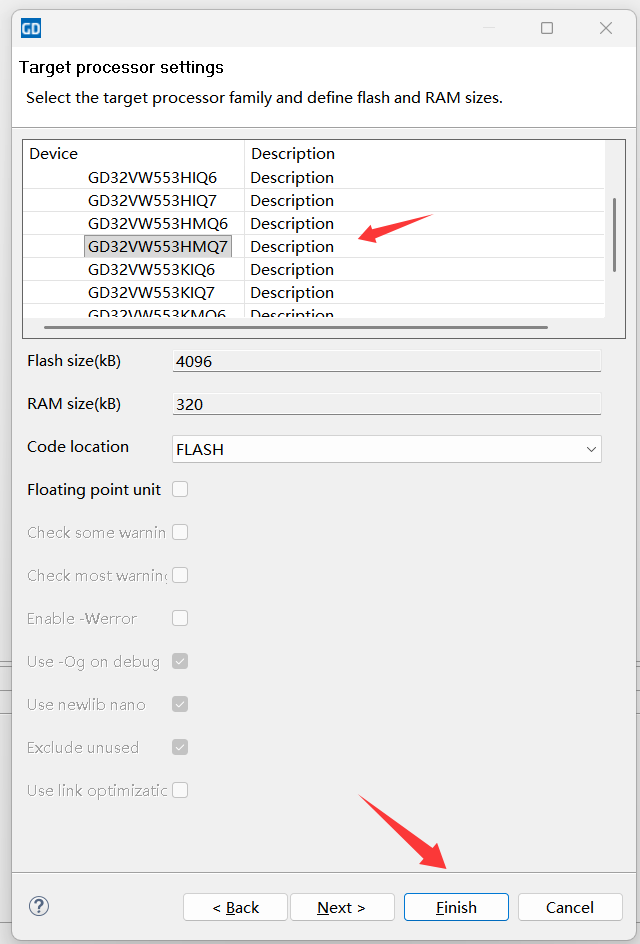This screenshot has height=944, width=640.
Task: Close the target processor dialog
Action: (605, 28)
